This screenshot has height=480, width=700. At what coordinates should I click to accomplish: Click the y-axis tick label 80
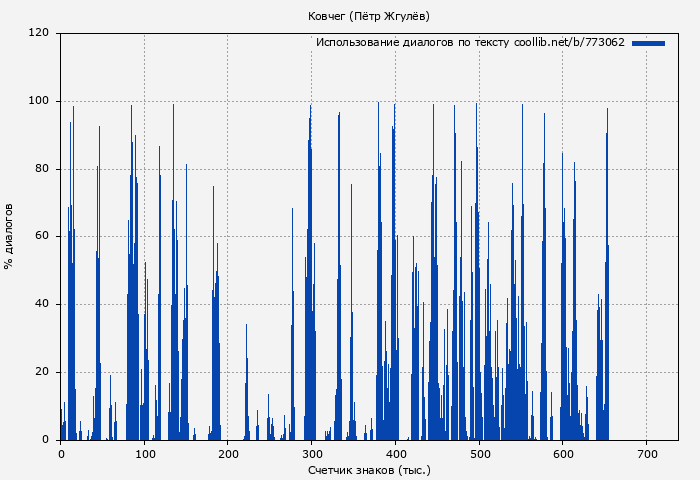[42, 169]
